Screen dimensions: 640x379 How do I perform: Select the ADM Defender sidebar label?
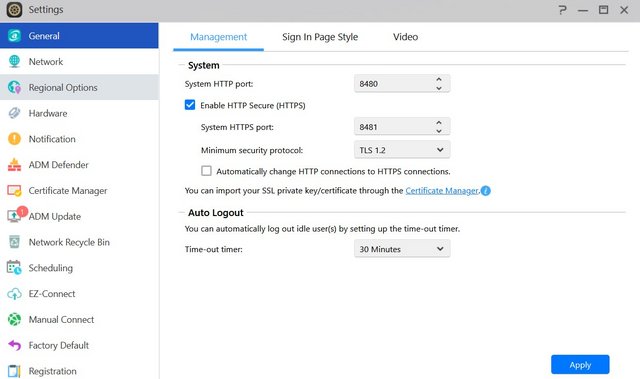click(58, 165)
